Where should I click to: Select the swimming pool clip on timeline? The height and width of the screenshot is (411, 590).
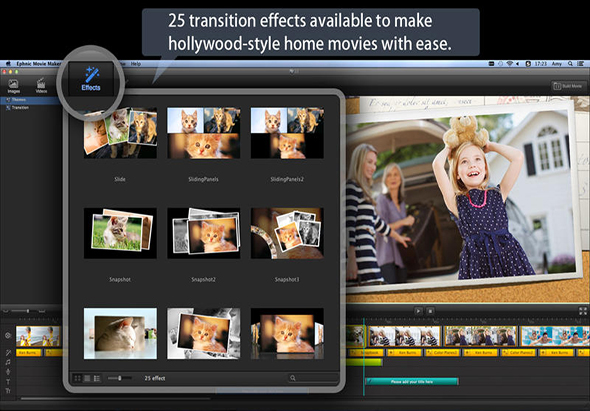555,336
